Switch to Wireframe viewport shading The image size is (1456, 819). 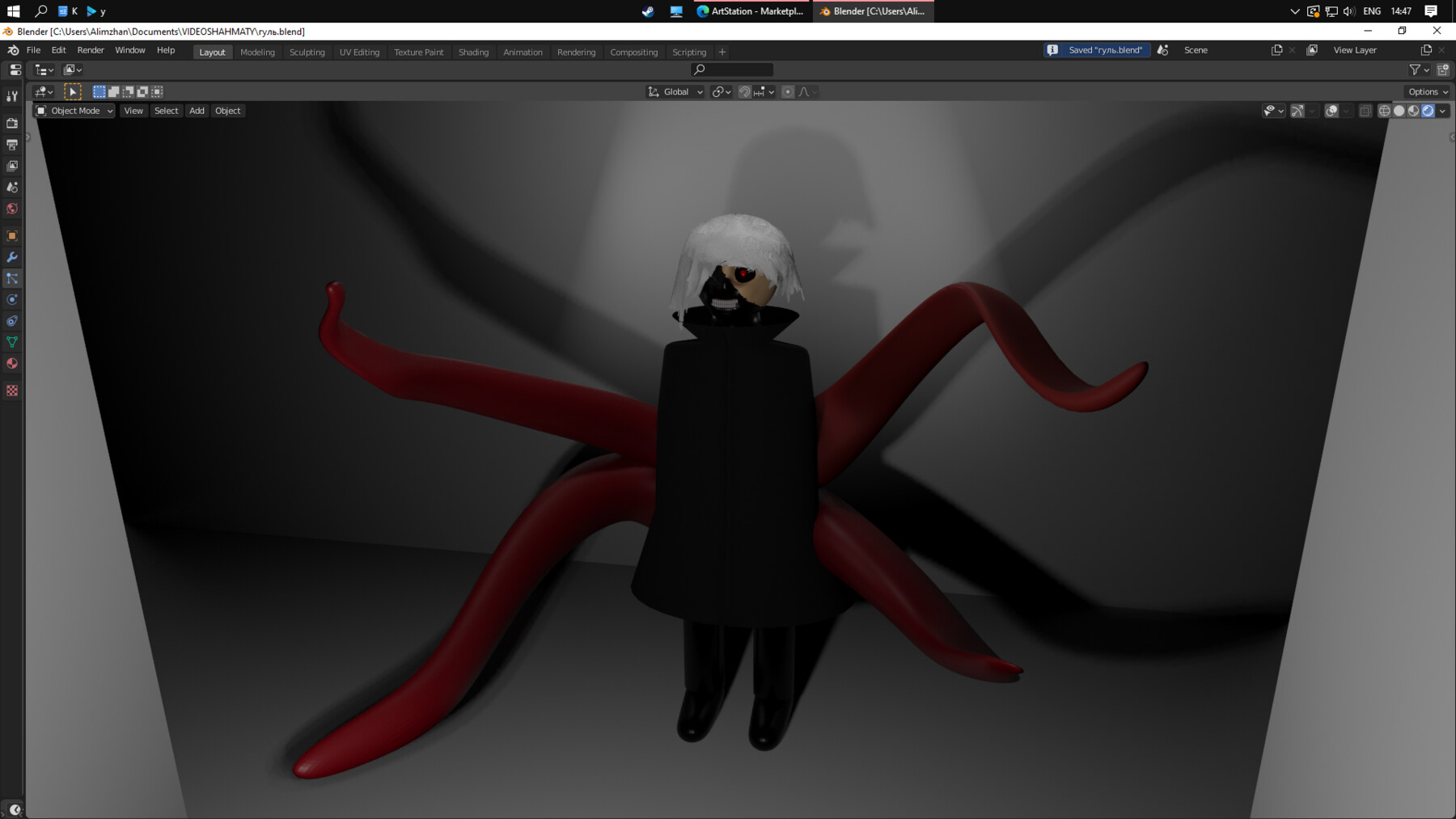coord(1385,111)
